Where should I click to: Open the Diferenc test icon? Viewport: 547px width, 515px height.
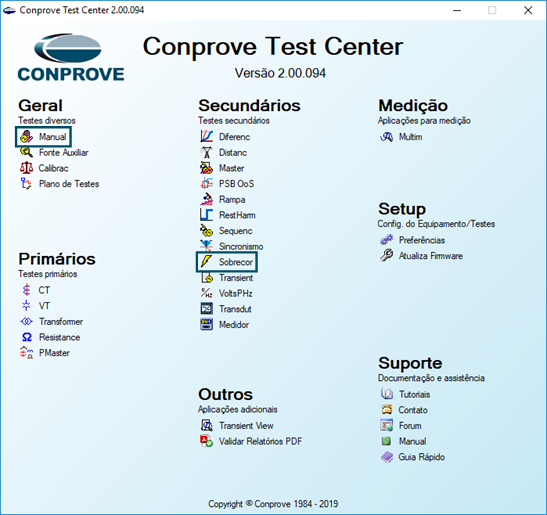click(x=207, y=136)
